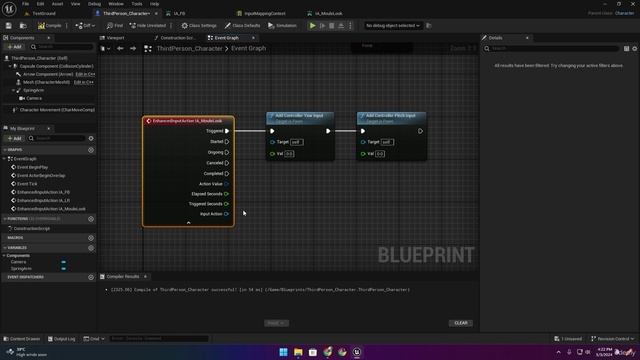Click the Stop icon in toolbar

coord(331,25)
